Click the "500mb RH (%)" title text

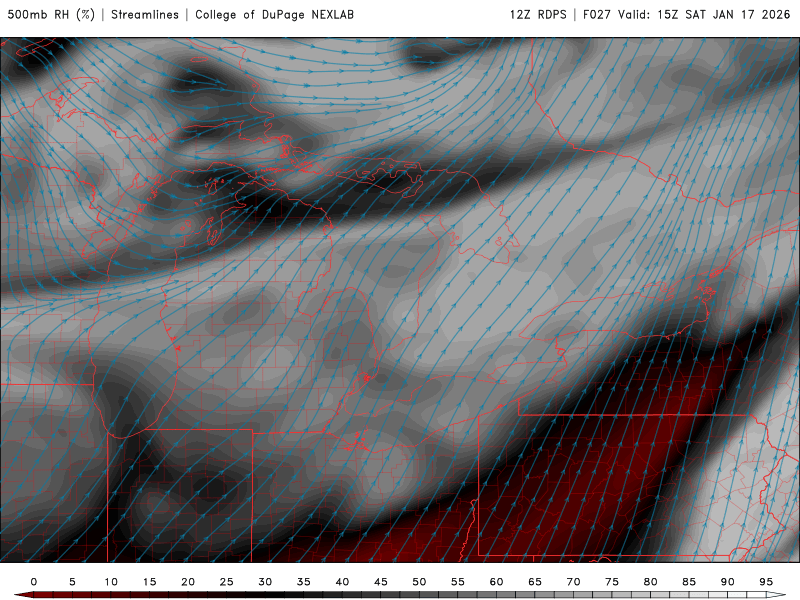[x=51, y=15]
